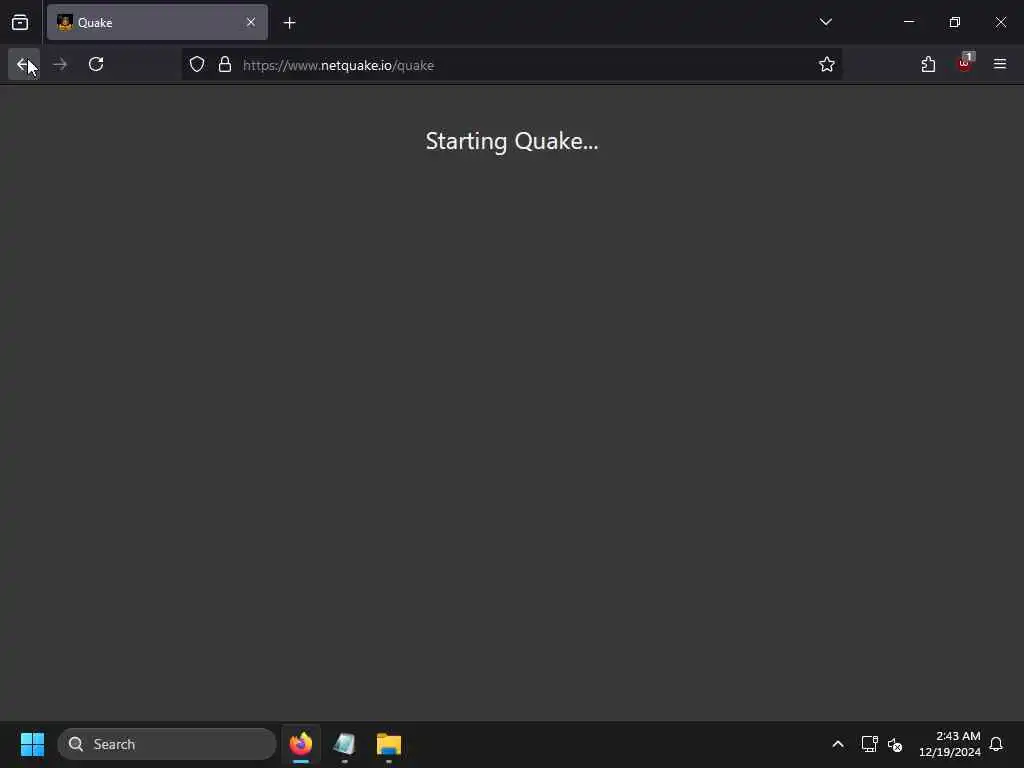This screenshot has height=768, width=1024.
Task: Restore down the Firefox window
Action: coord(955,22)
